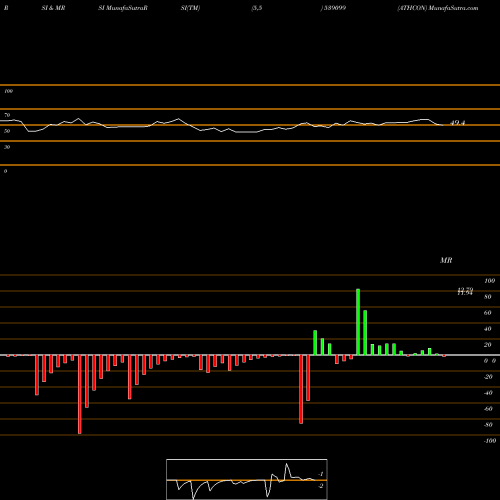Viewport: 500px width, 500px height.
Task: Click the '70' level label on RSI axis
Action: click(x=7, y=115)
